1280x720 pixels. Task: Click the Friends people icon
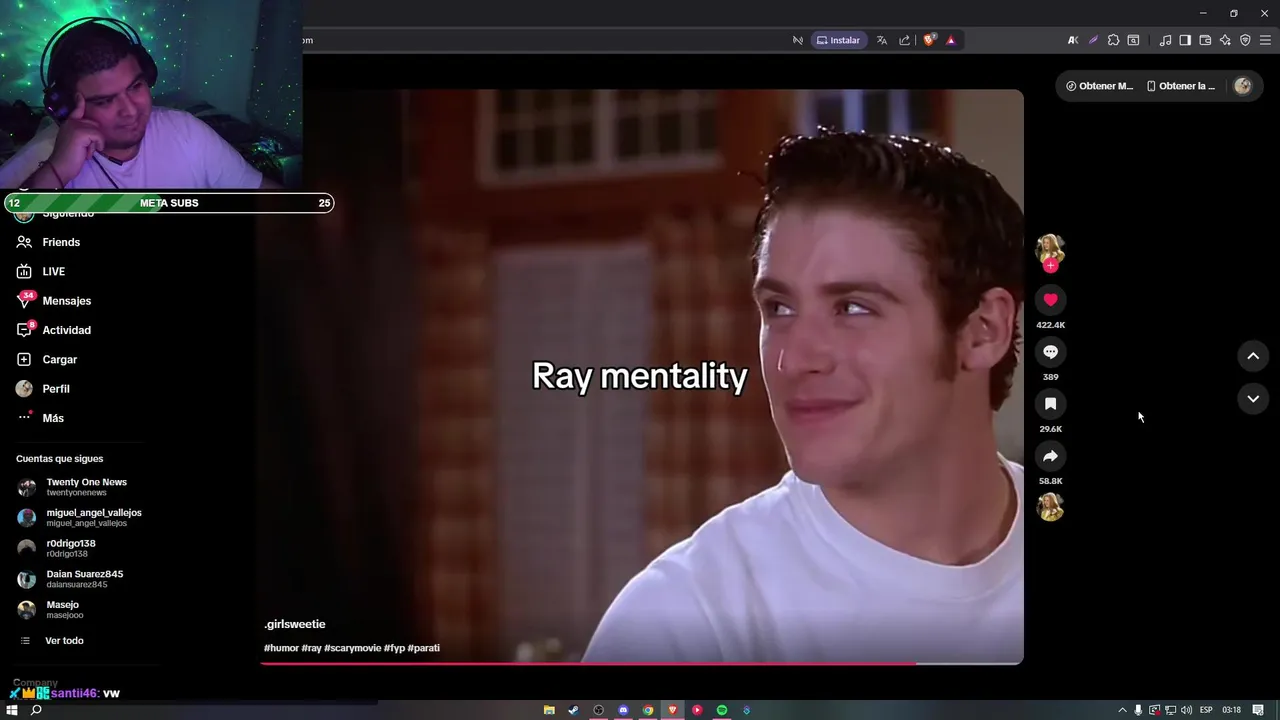point(24,242)
